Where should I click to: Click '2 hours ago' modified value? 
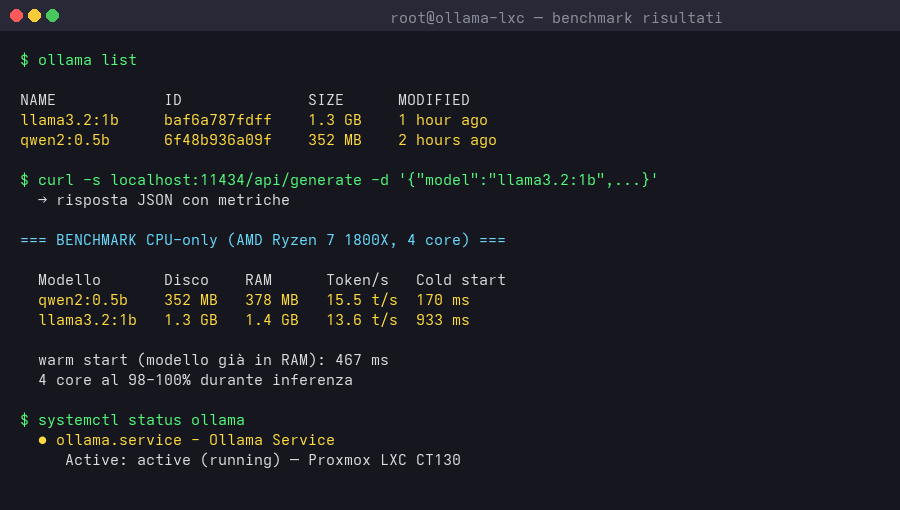point(447,140)
